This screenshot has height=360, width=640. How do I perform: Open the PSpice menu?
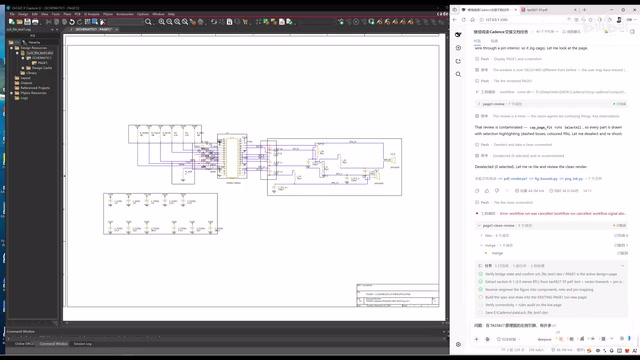pyautogui.click(x=108, y=14)
